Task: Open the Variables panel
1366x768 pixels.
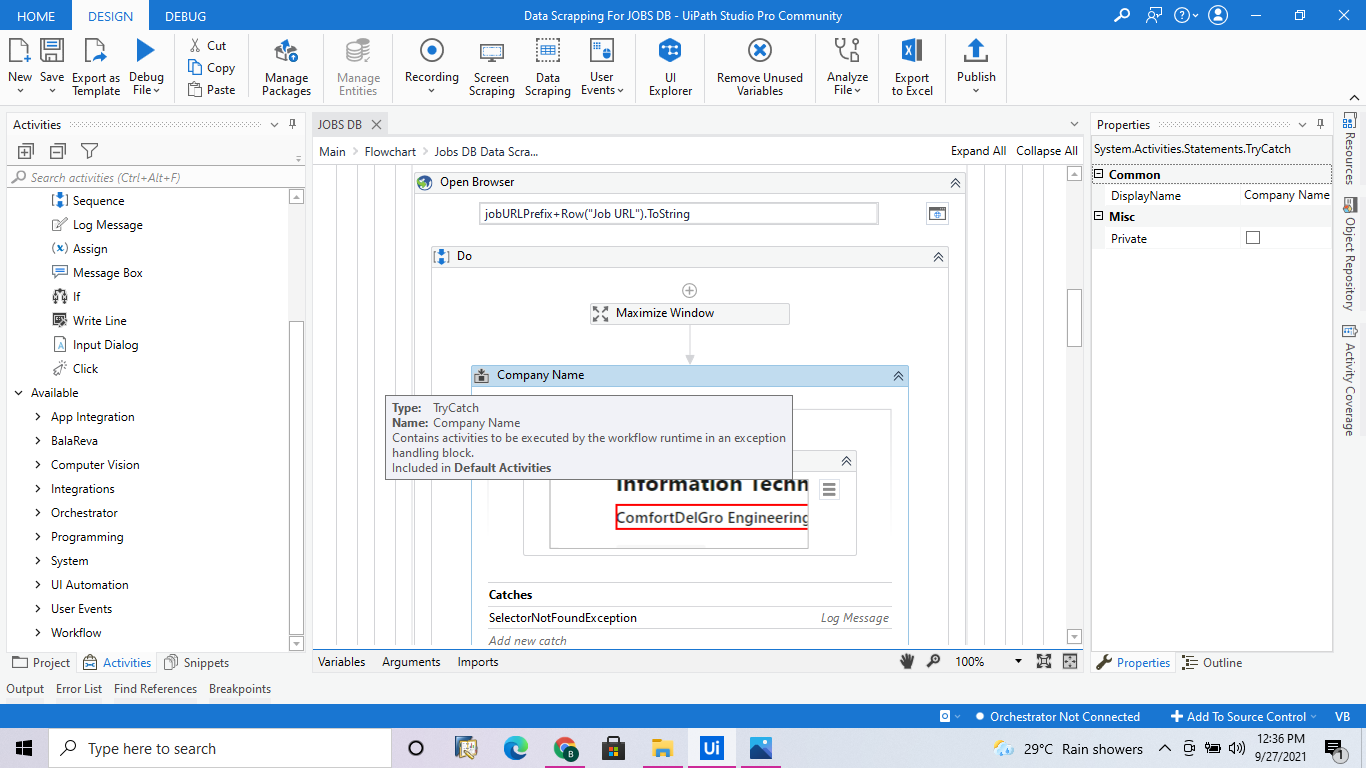Action: (342, 662)
